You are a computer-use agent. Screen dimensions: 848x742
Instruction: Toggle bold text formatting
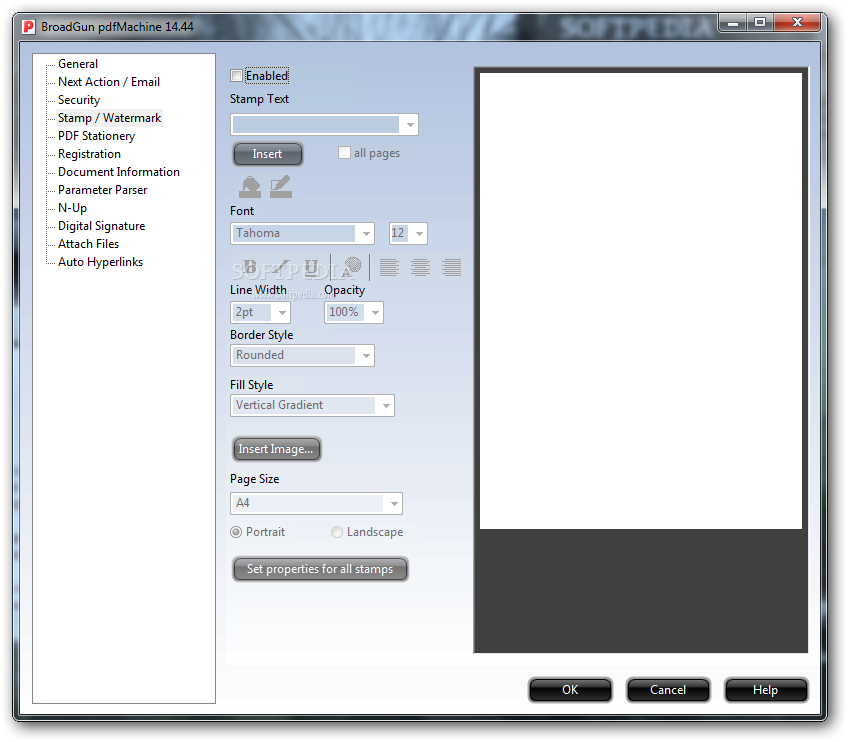pyautogui.click(x=250, y=267)
